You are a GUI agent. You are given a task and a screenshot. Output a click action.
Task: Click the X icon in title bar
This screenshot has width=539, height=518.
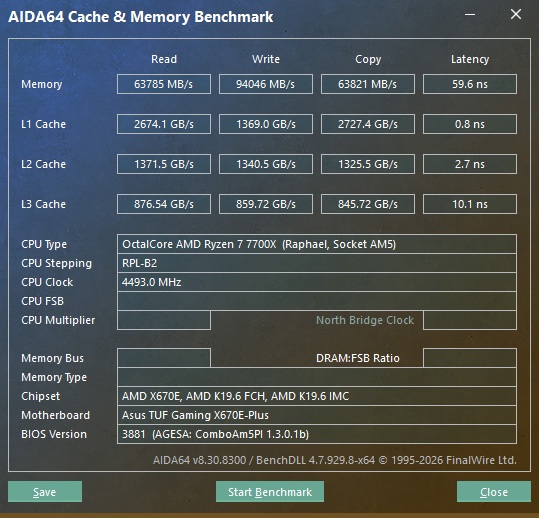tap(516, 14)
